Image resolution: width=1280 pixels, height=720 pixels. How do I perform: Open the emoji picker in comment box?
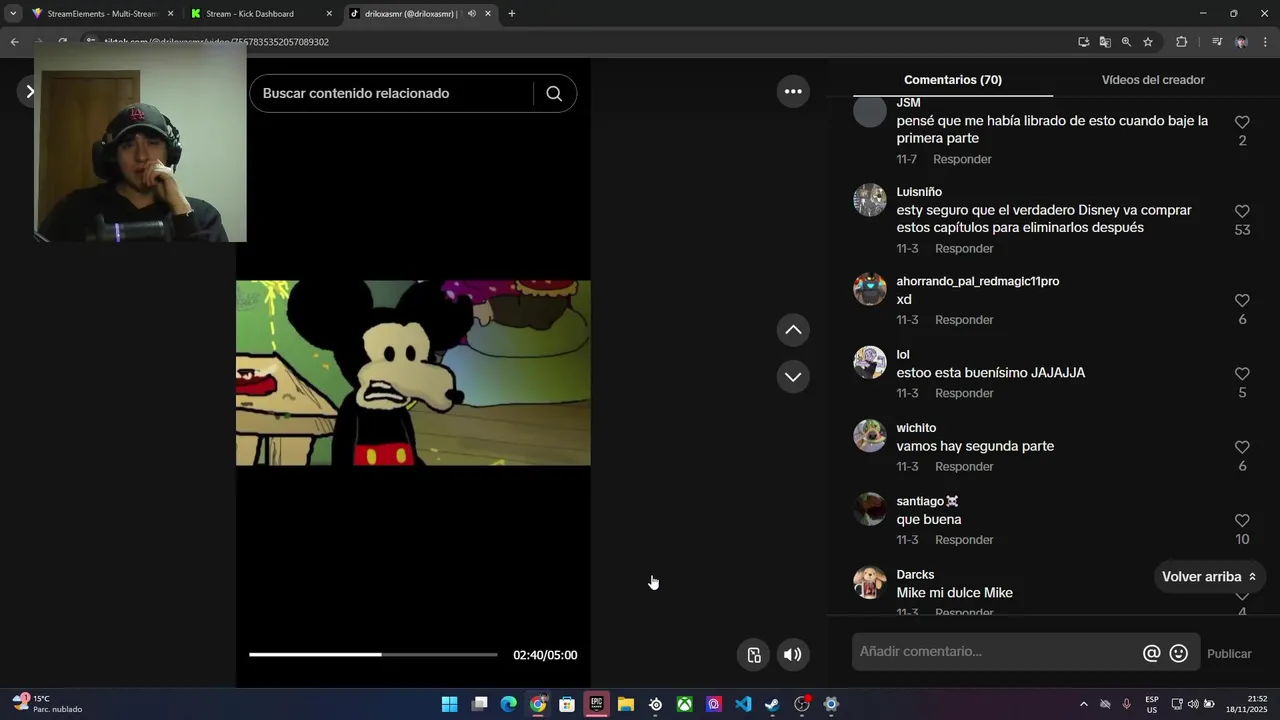(1179, 653)
